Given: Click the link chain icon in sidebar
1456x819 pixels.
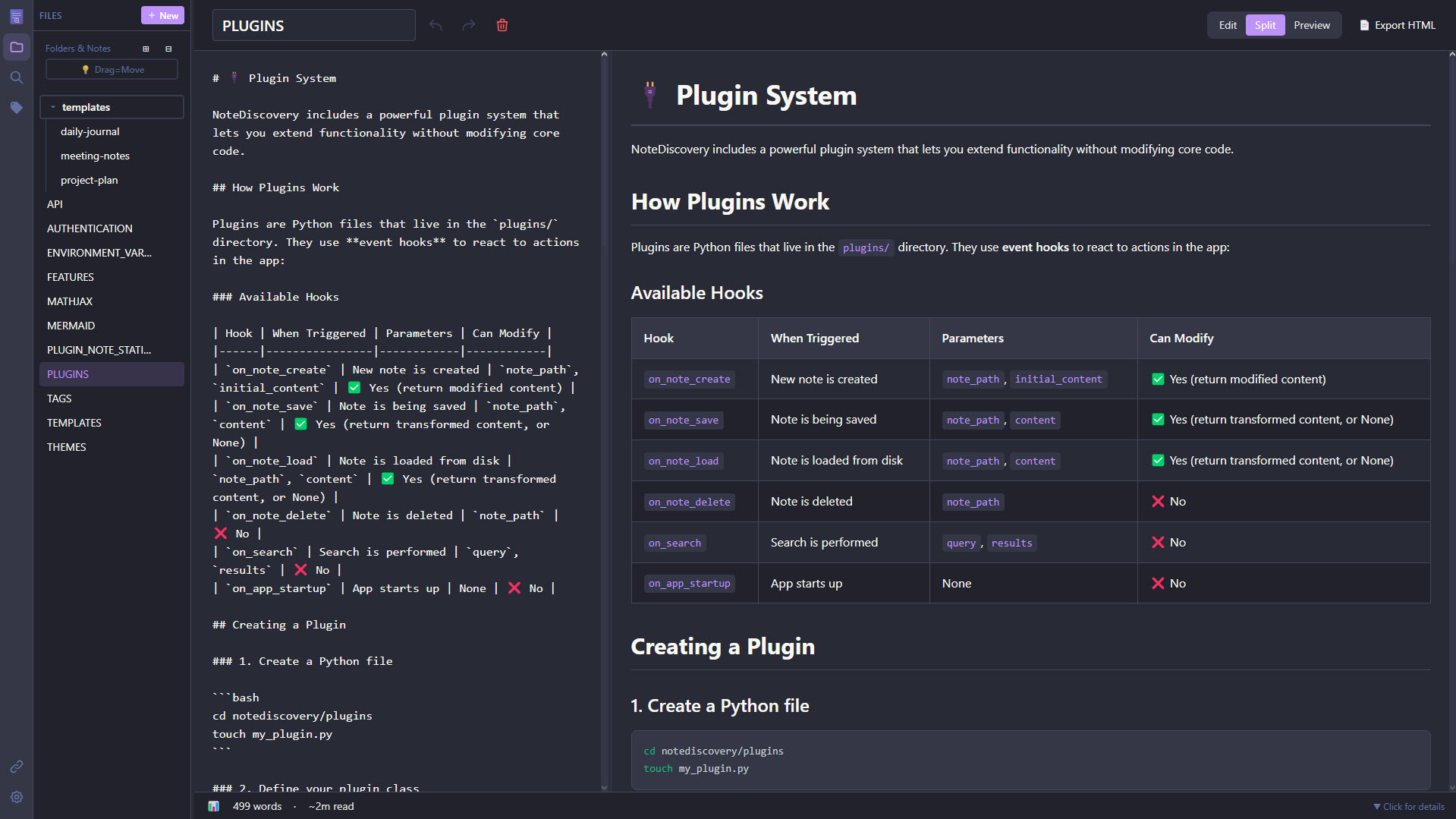Looking at the screenshot, I should click(x=16, y=767).
